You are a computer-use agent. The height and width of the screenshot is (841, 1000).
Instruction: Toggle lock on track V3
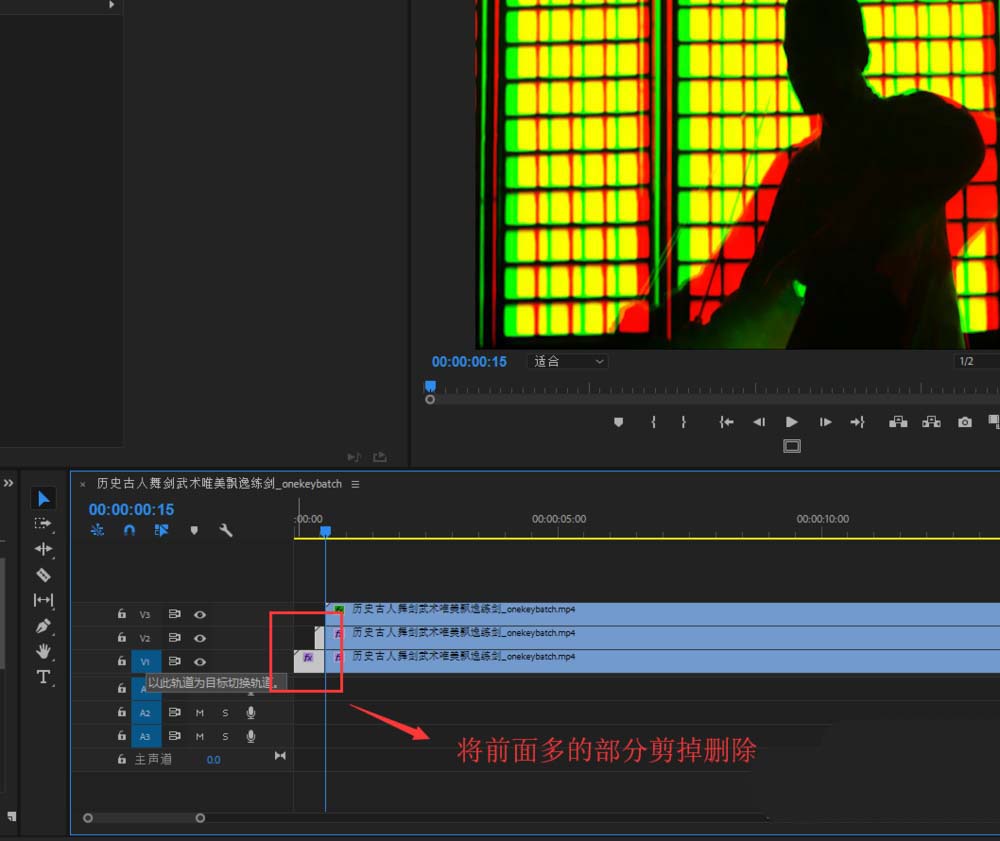[x=122, y=614]
